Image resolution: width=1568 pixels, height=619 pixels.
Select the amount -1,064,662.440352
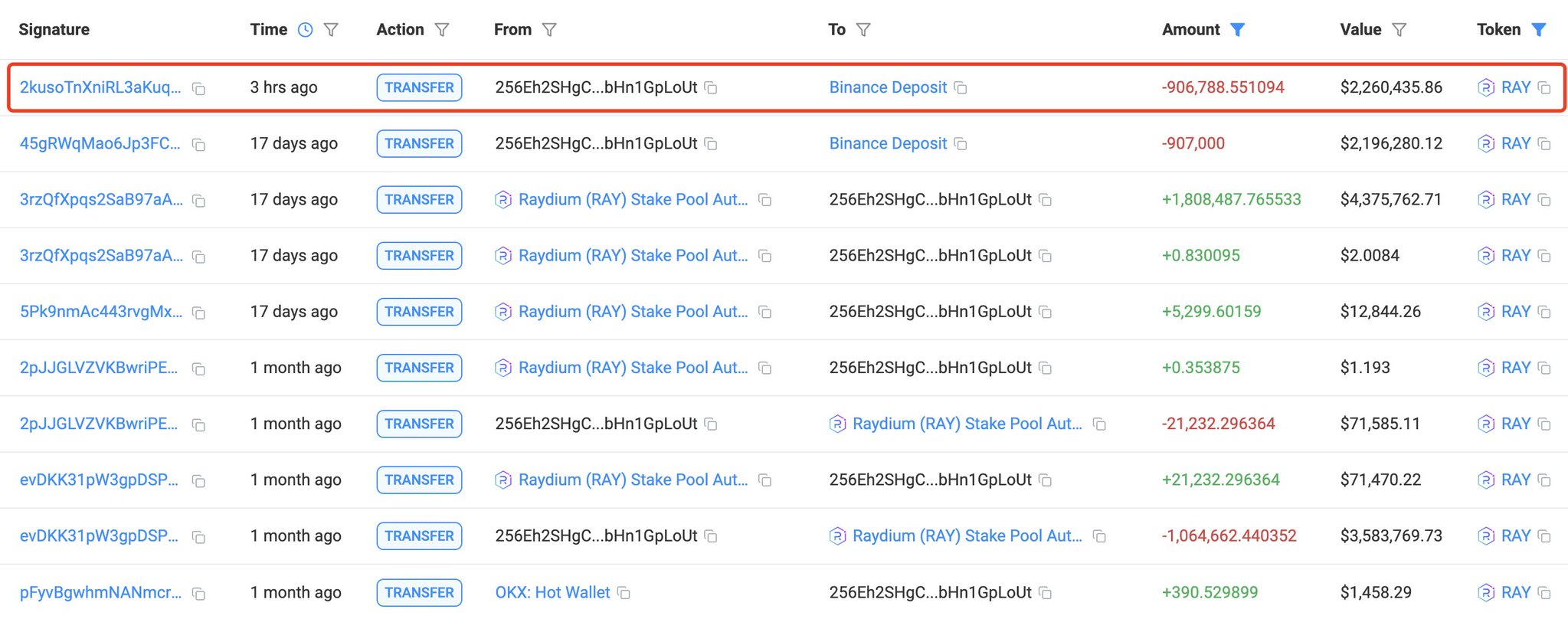[1229, 535]
